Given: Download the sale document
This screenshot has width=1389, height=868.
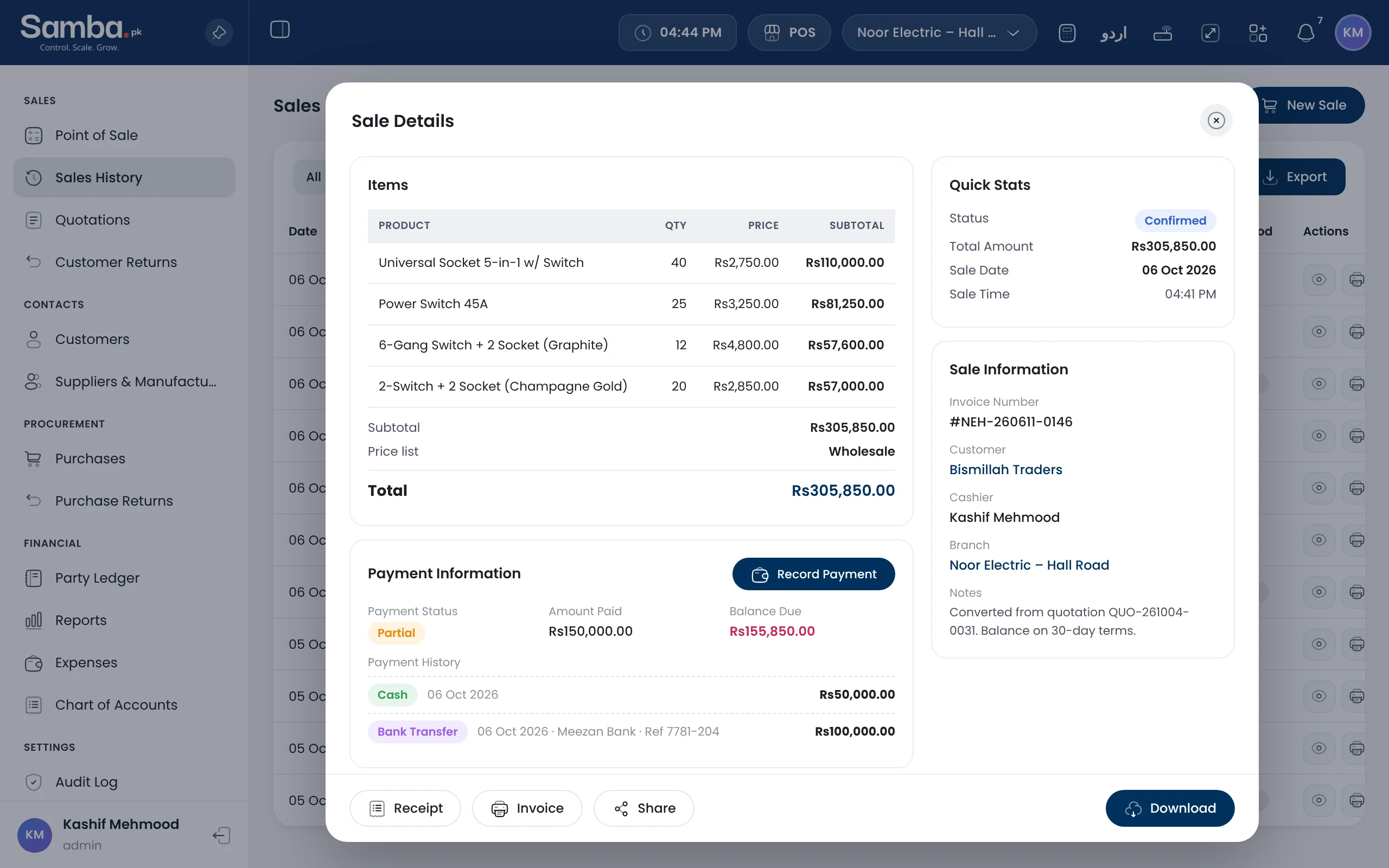Looking at the screenshot, I should [1170, 808].
